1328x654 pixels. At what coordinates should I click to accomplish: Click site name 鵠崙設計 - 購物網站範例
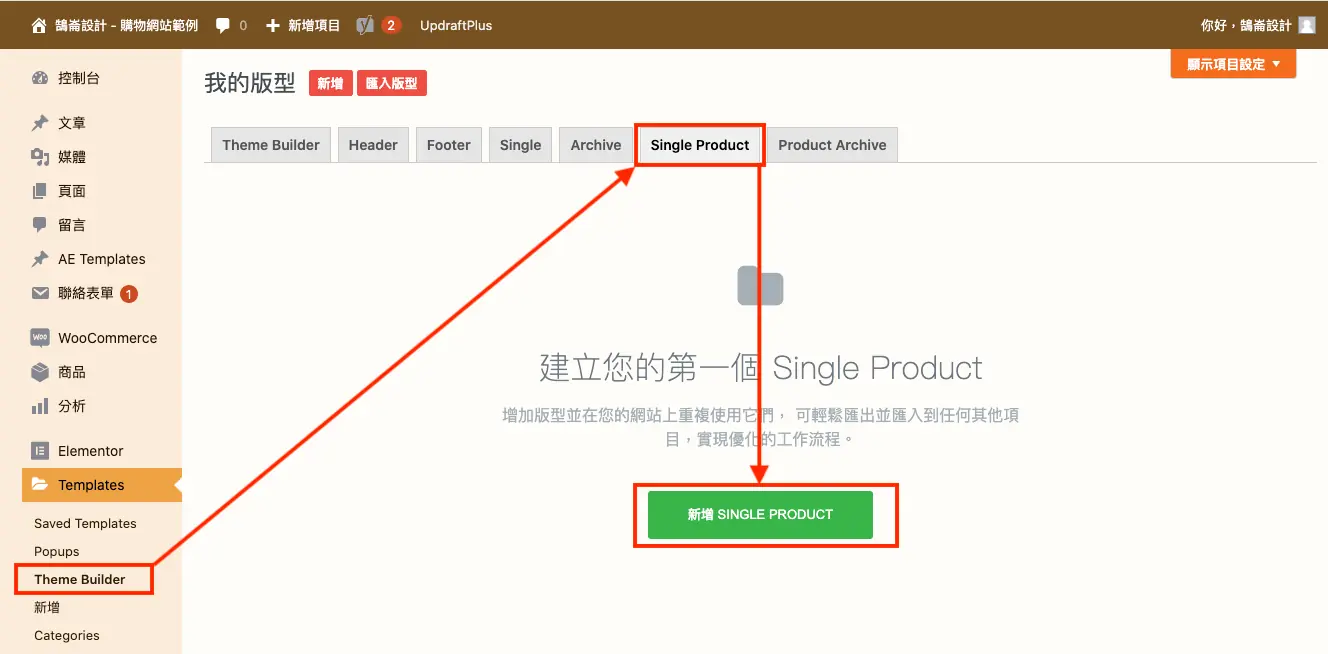pos(126,25)
